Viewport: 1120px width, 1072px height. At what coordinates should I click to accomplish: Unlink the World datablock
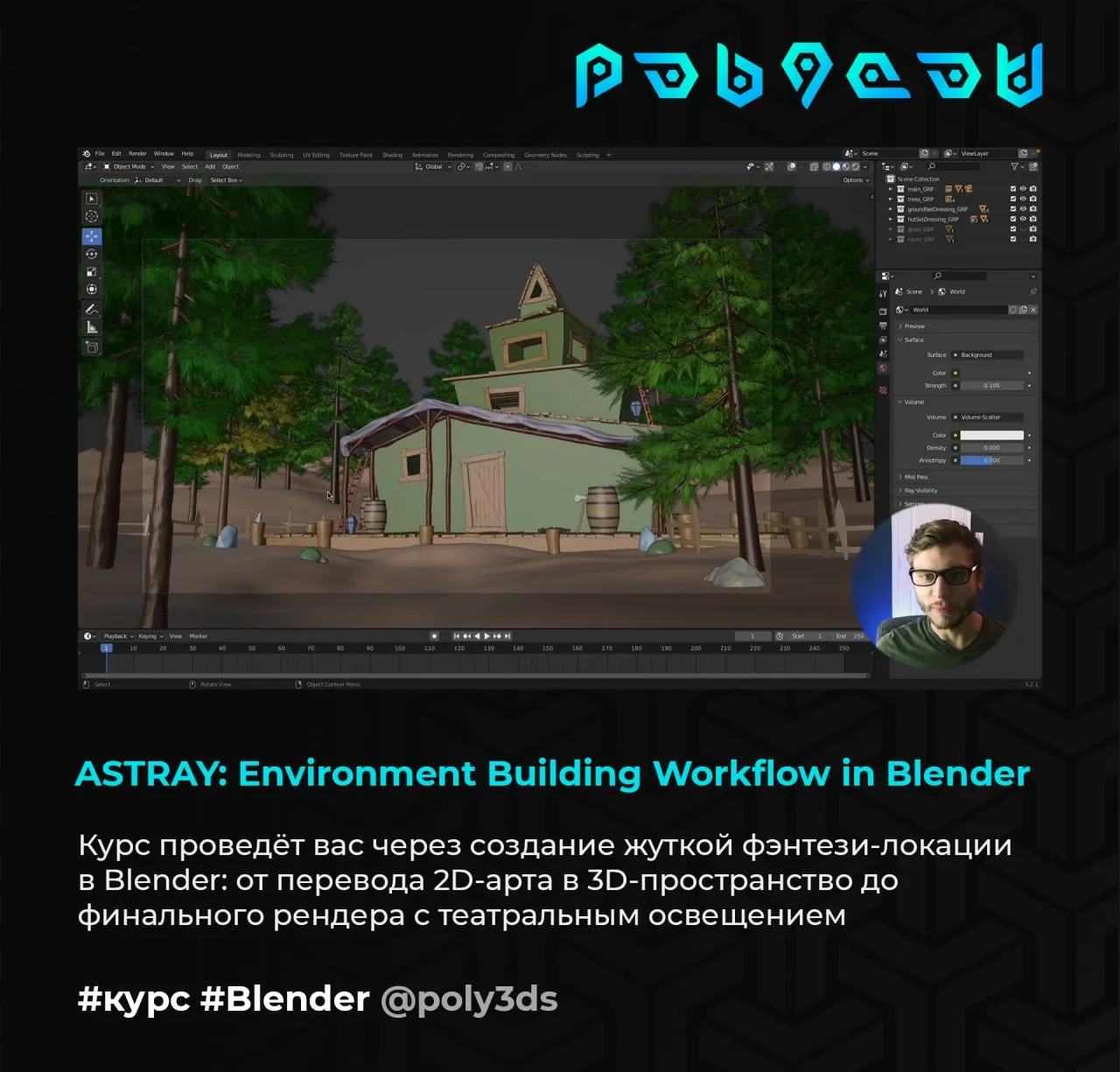[1033, 310]
